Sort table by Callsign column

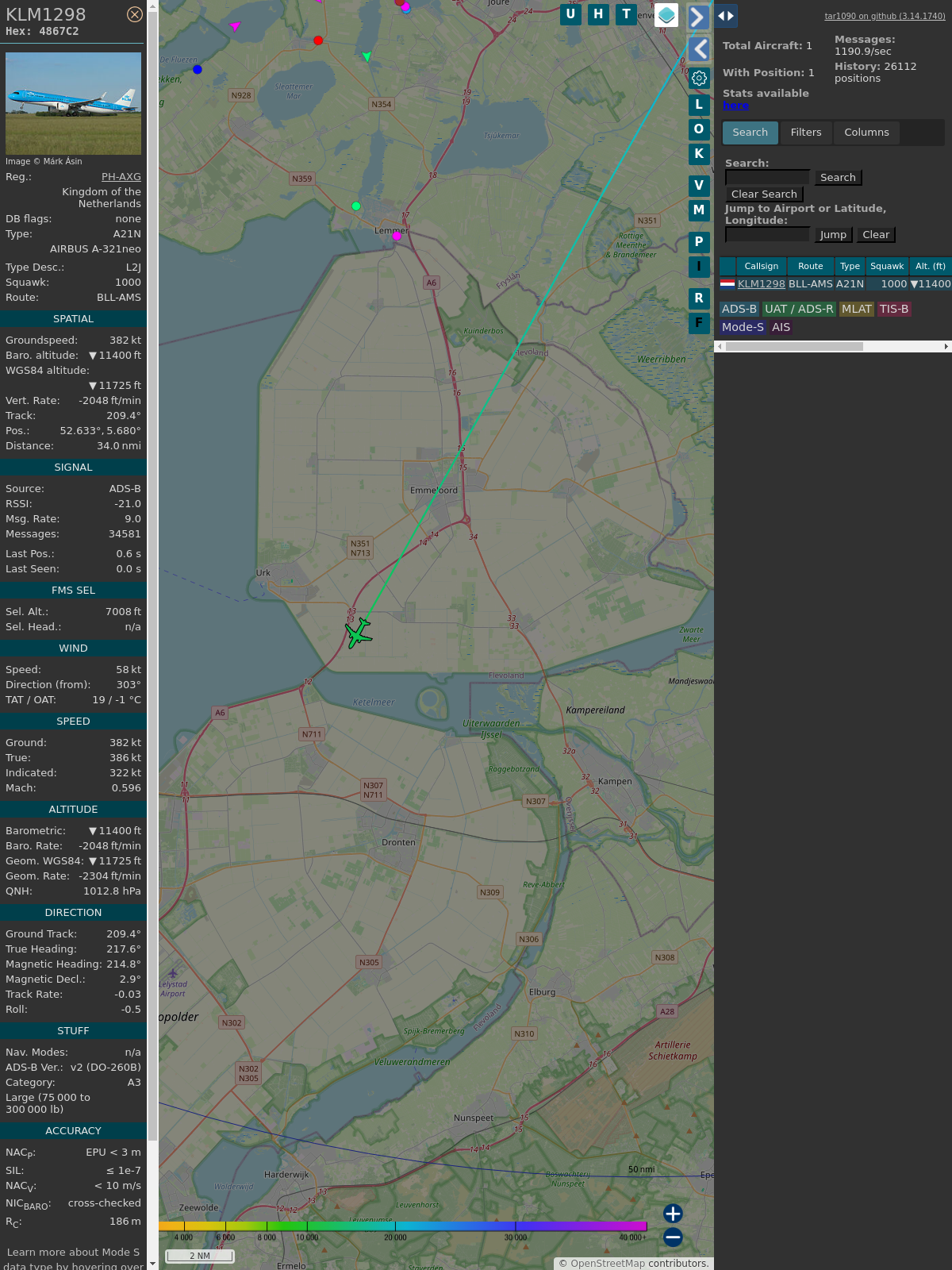click(762, 267)
